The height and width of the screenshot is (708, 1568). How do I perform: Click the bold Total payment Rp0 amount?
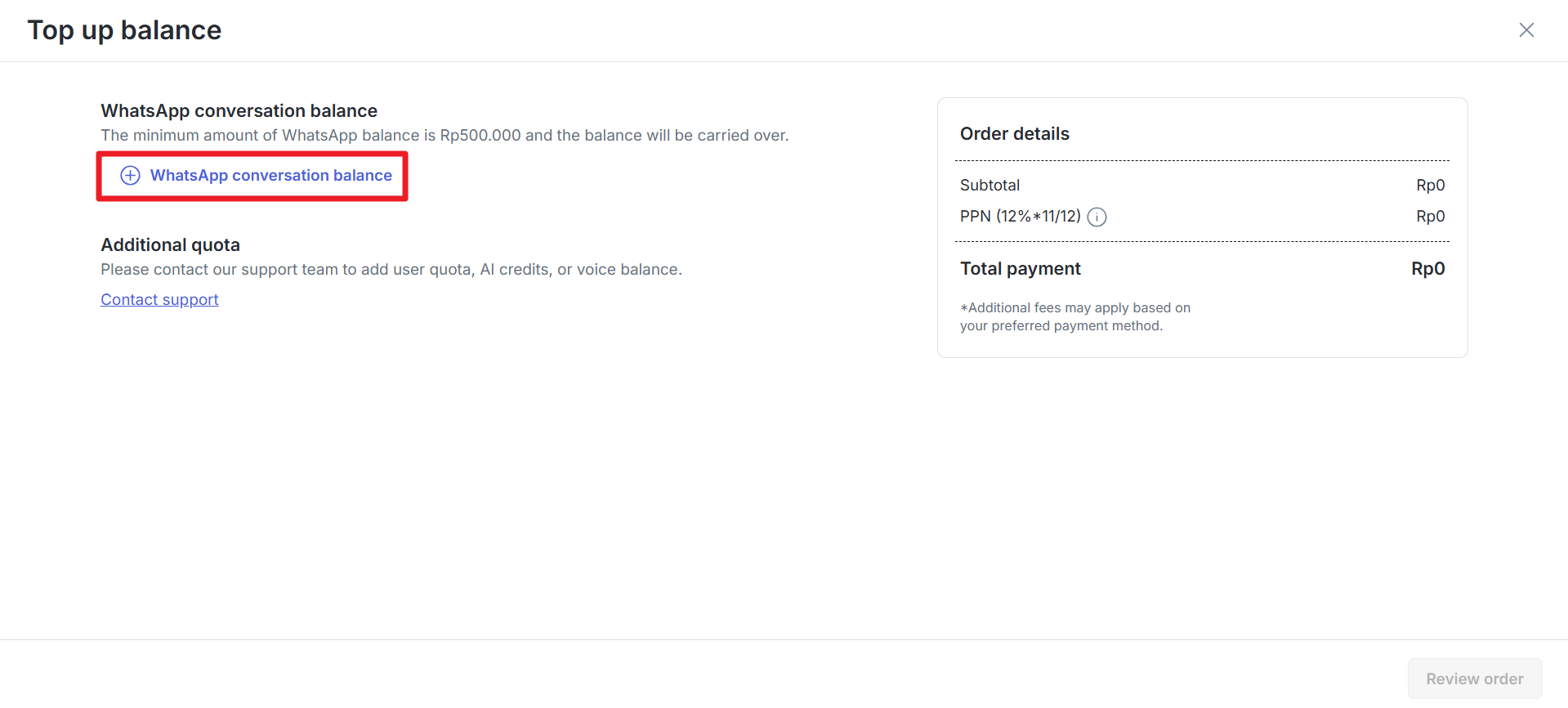coord(1427,269)
